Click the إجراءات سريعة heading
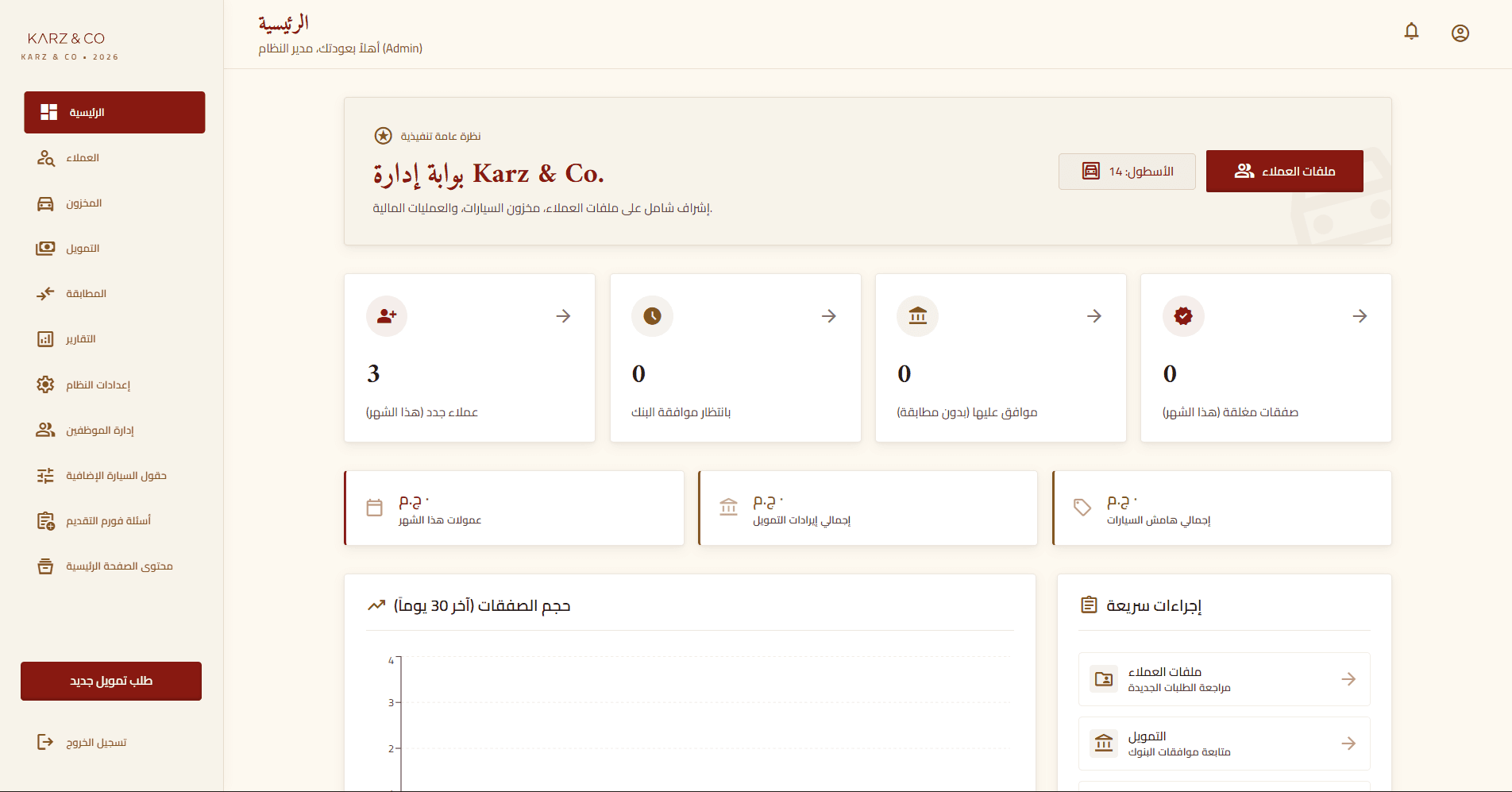The width and height of the screenshot is (1512, 792). [x=1154, y=606]
